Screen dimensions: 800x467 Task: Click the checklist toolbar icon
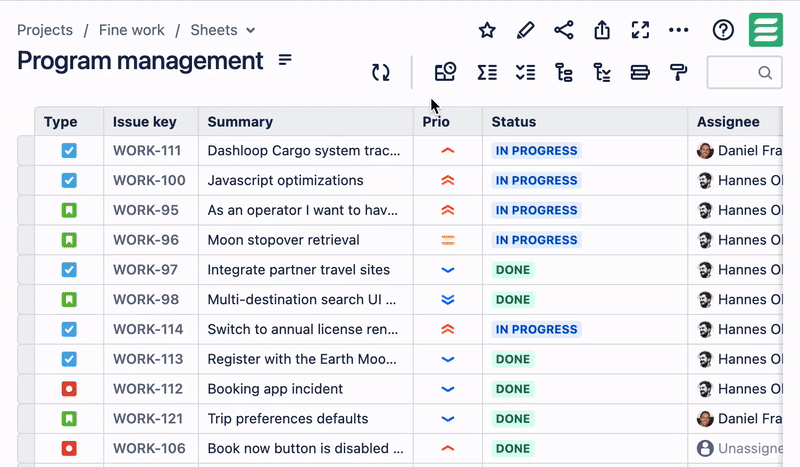[526, 72]
